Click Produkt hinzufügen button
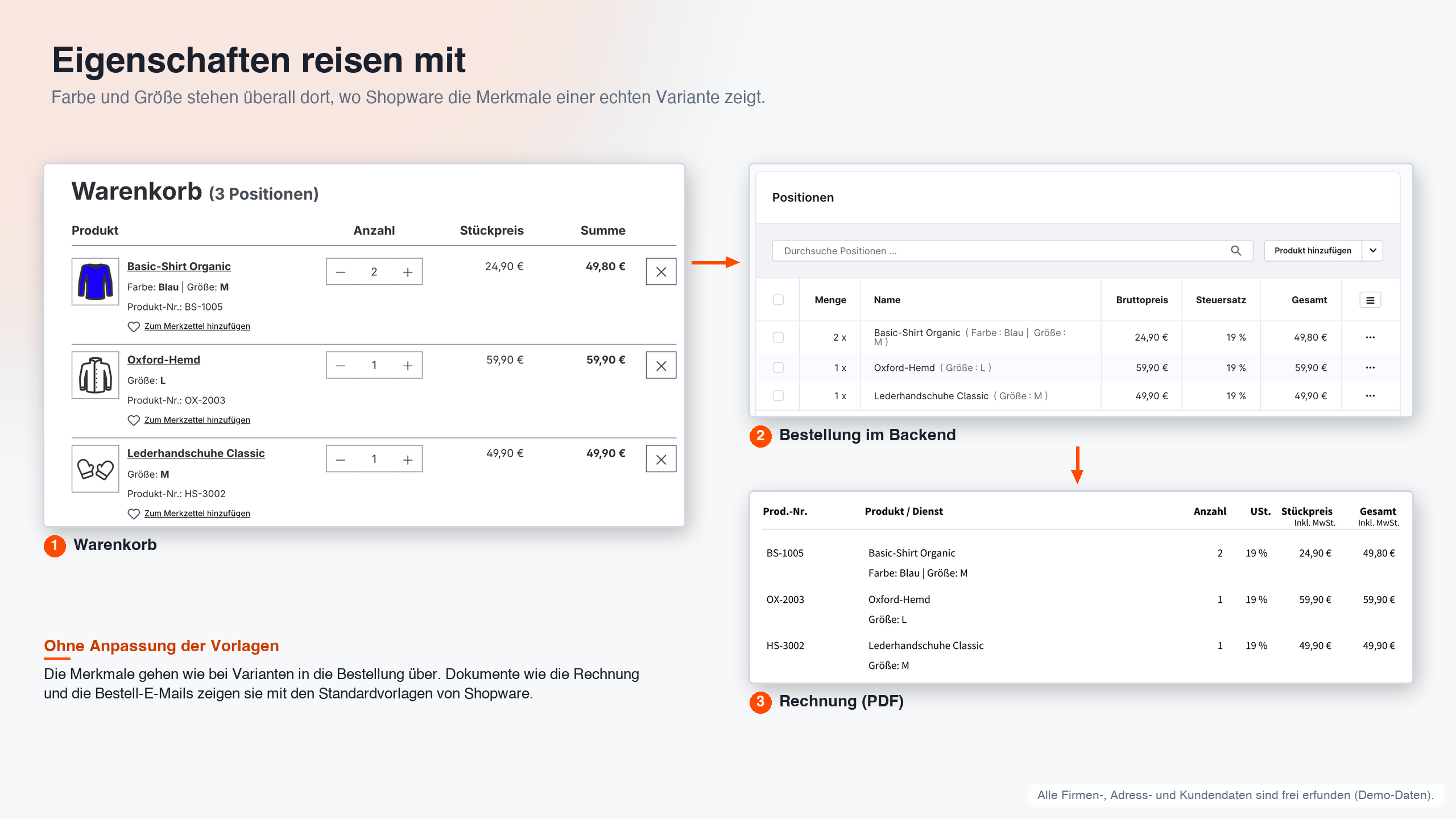This screenshot has width=1456, height=819. (1313, 251)
